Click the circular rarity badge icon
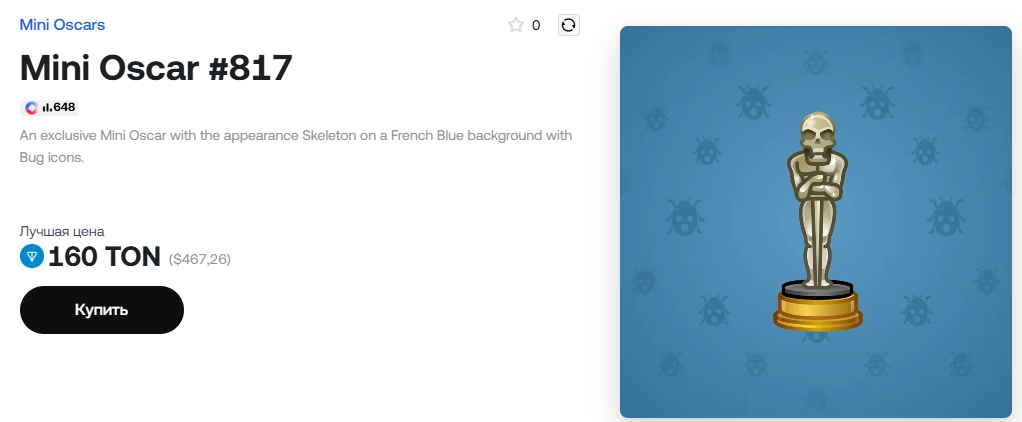The height and width of the screenshot is (422, 1022). tap(31, 108)
